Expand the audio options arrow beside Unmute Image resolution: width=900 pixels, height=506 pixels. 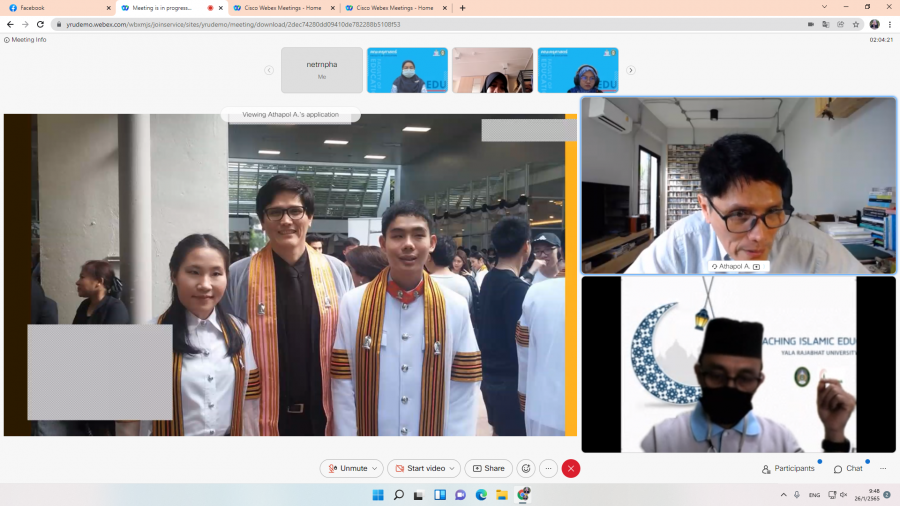[375, 468]
